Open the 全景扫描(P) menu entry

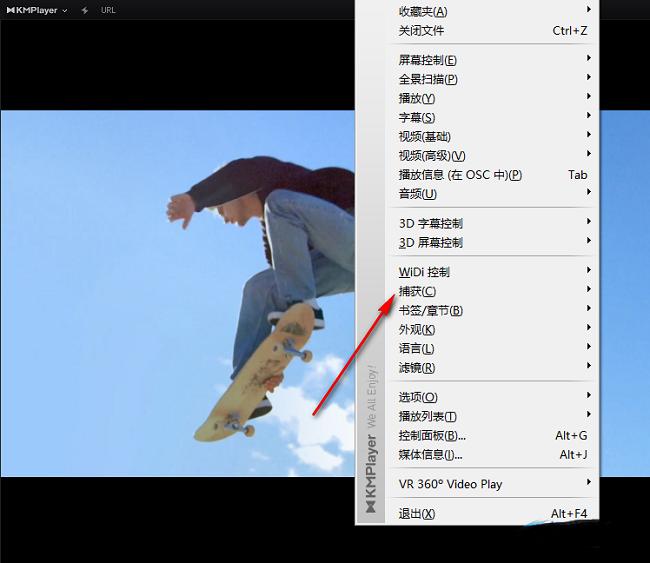427,79
